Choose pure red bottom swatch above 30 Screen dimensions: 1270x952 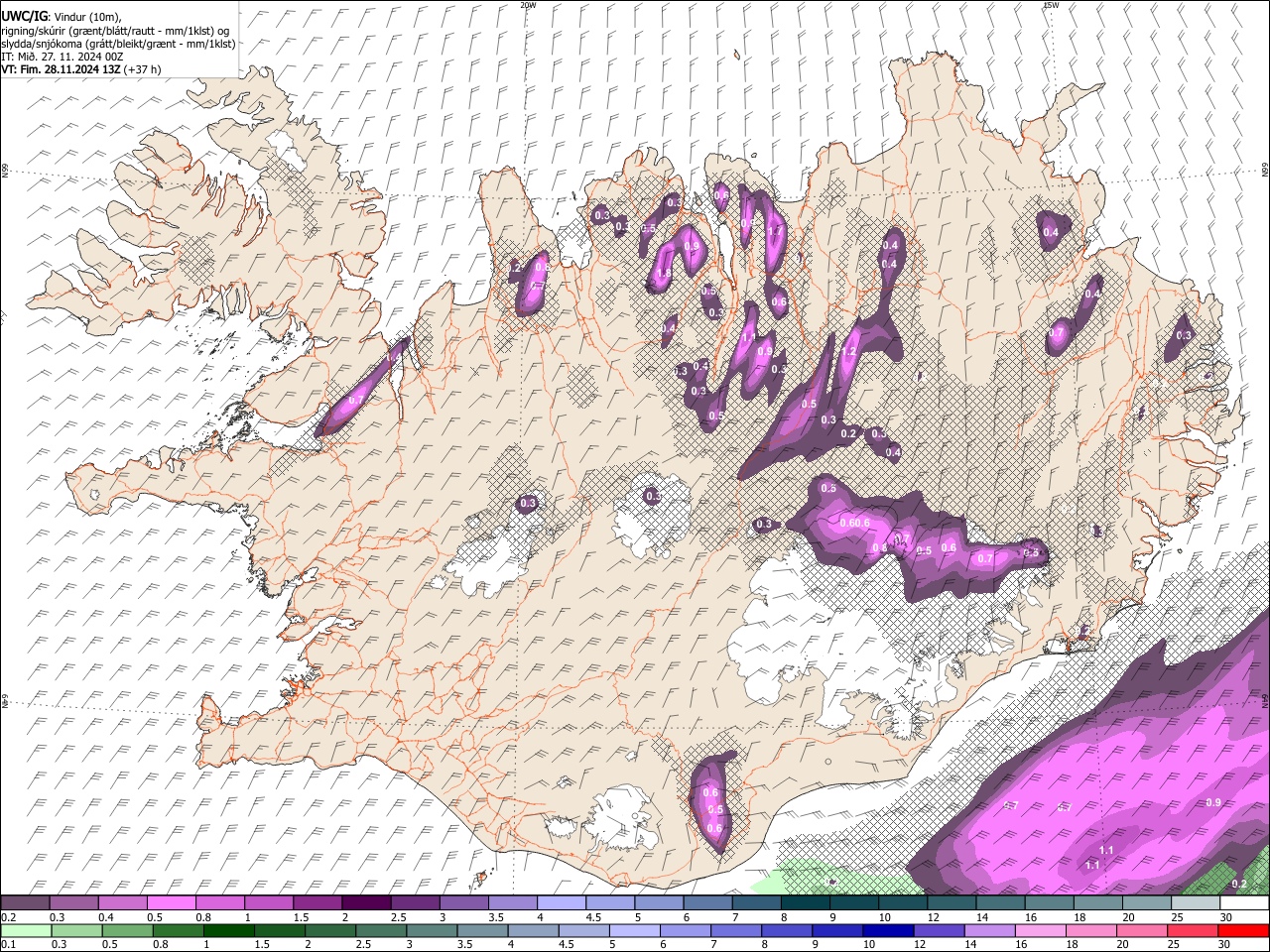coord(1244,930)
